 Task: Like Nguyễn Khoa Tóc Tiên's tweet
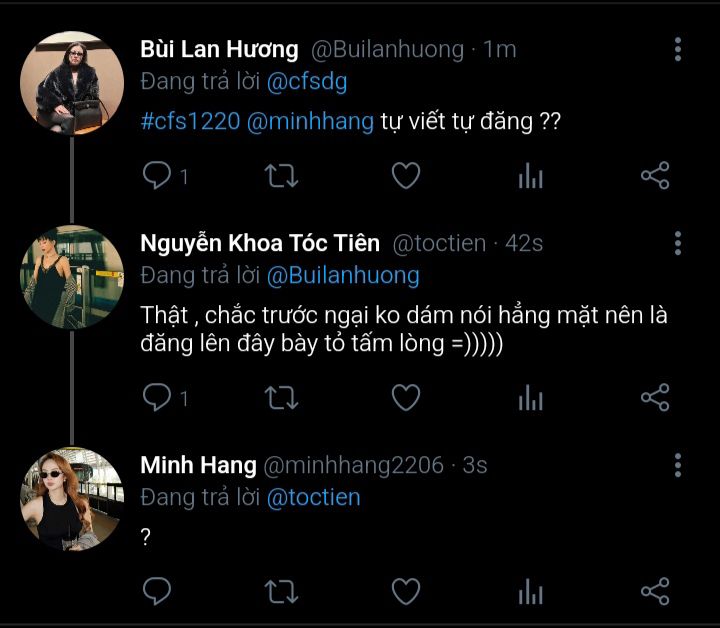(405, 397)
